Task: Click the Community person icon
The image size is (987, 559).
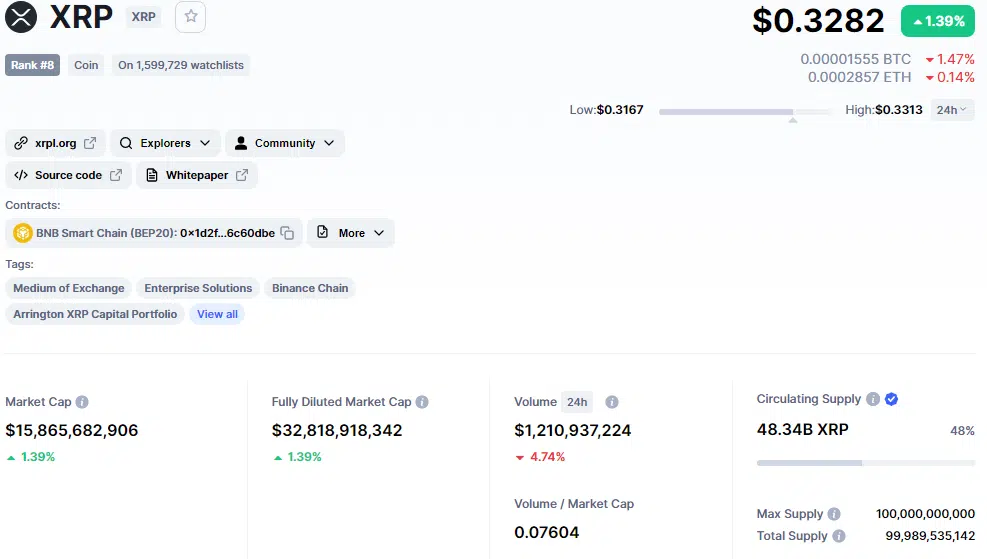Action: point(240,143)
